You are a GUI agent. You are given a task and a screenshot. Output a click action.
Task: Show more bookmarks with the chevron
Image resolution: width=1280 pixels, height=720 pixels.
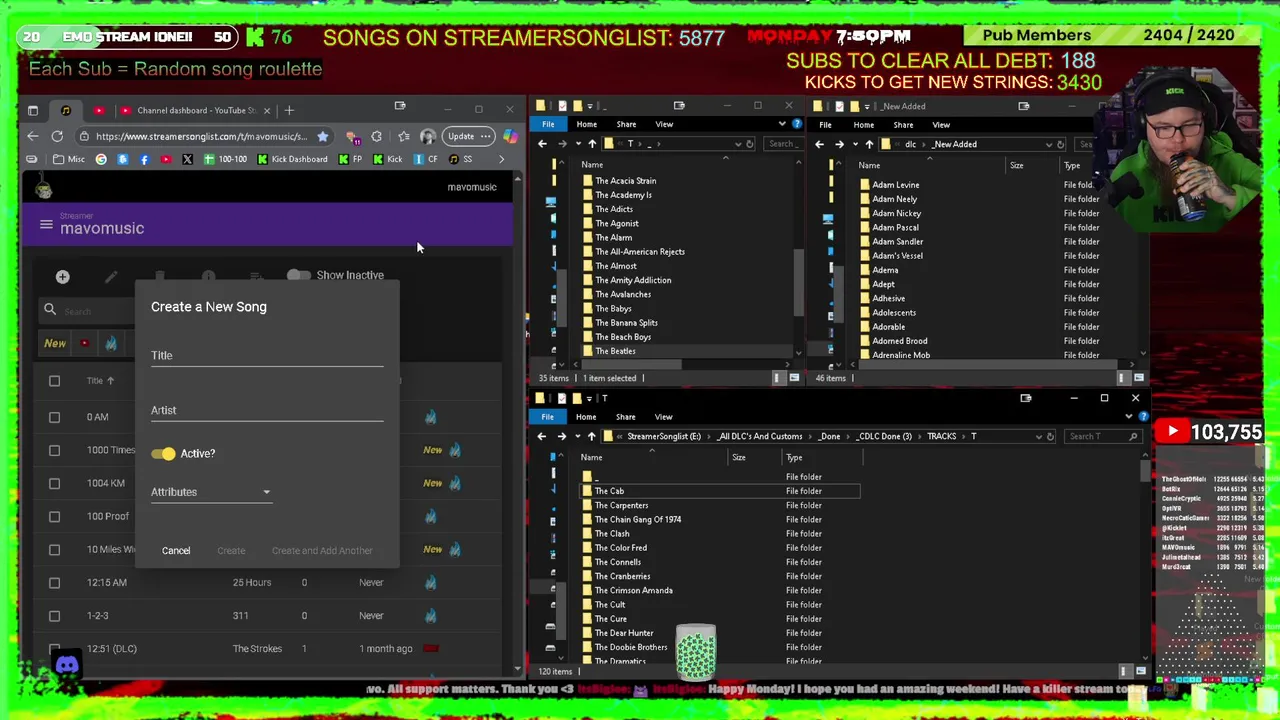[x=501, y=159]
